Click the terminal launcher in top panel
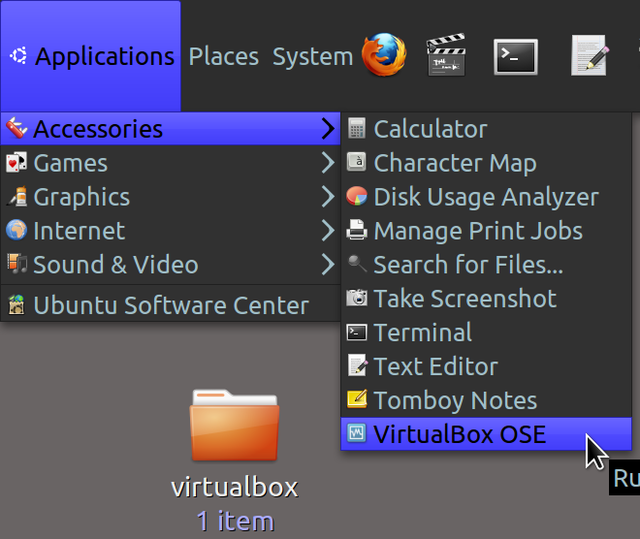The image size is (640, 539). pyautogui.click(x=516, y=57)
